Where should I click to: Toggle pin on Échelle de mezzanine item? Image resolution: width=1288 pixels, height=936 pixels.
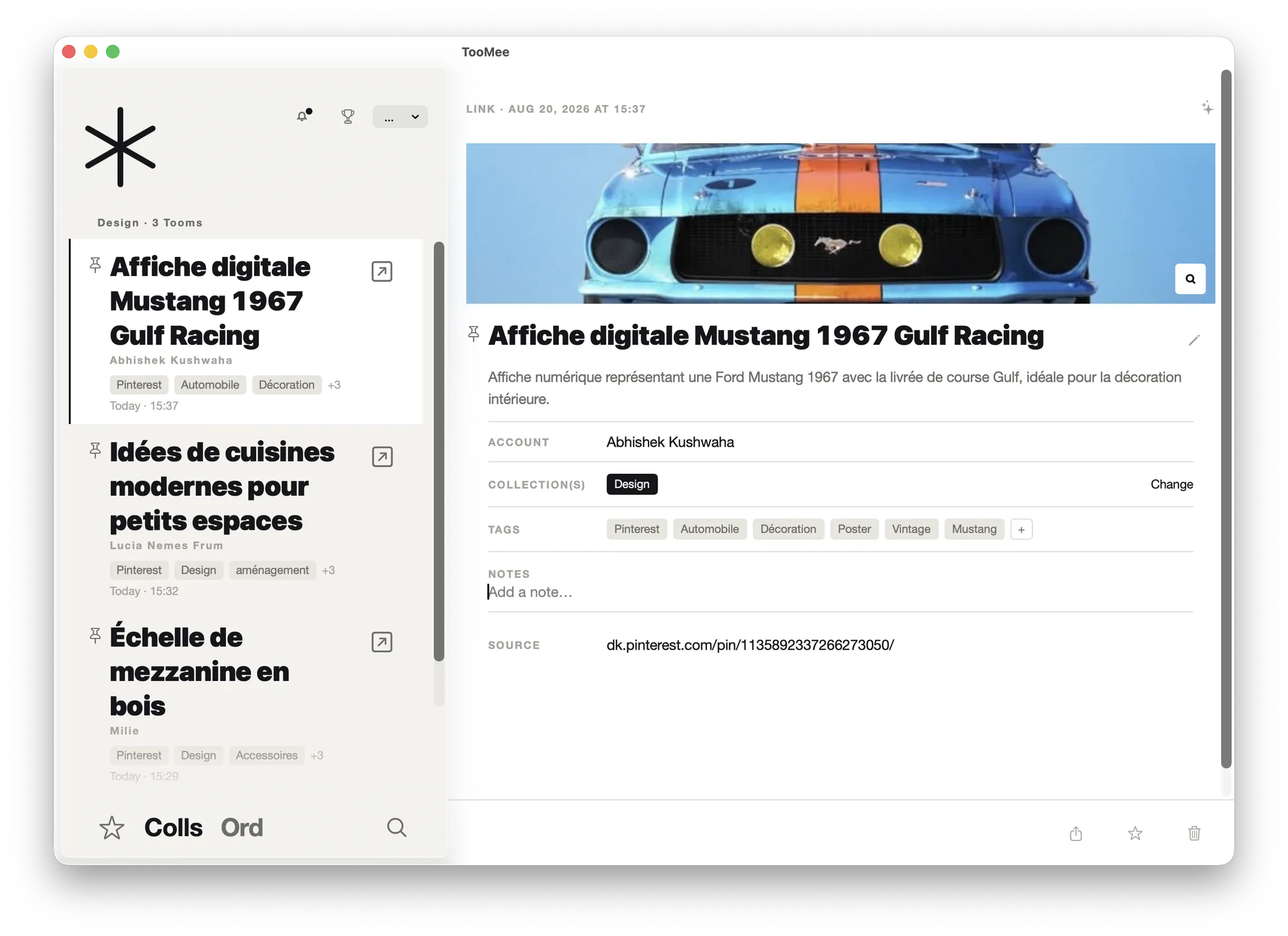(x=95, y=636)
